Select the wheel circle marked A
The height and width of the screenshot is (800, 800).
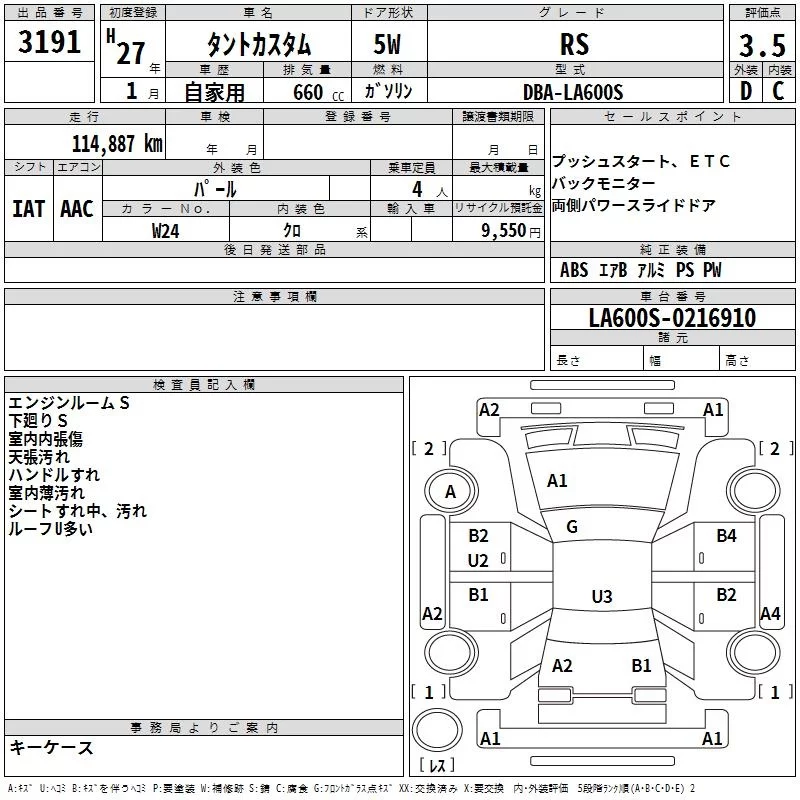[451, 492]
